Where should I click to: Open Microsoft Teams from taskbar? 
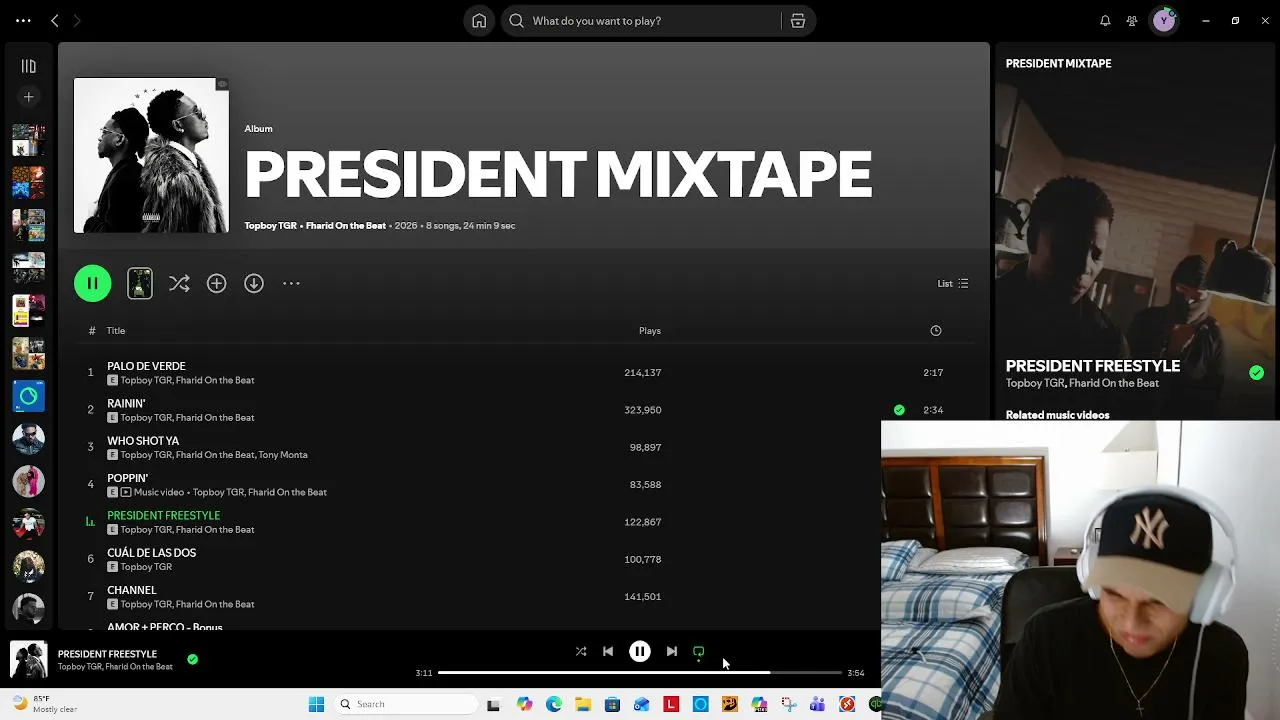(x=817, y=704)
